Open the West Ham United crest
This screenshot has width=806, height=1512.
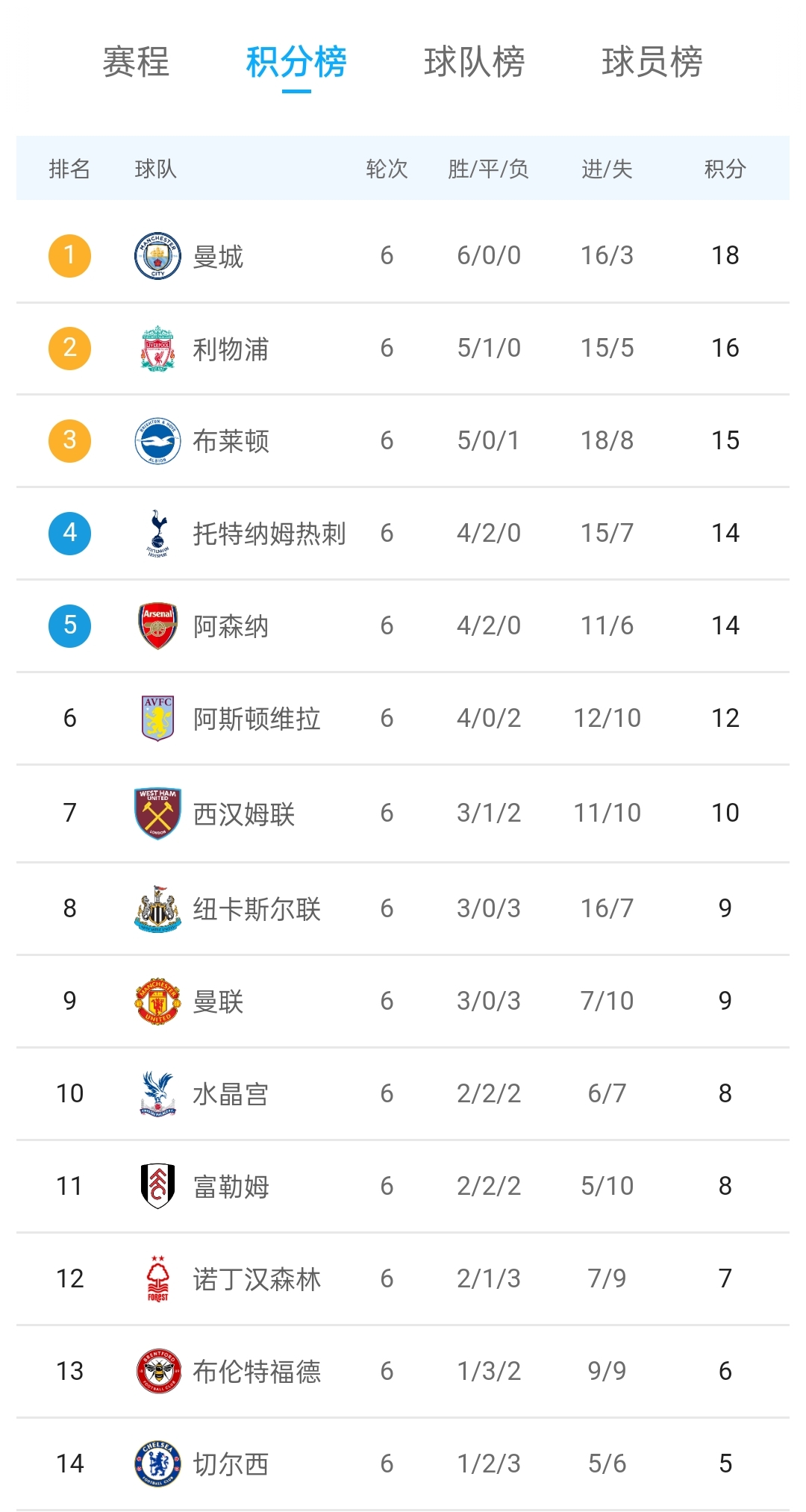tap(157, 813)
